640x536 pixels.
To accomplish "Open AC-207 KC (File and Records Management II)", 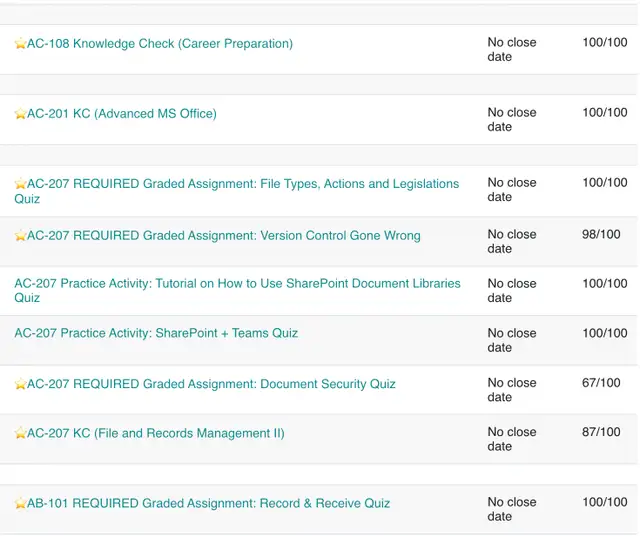I will coord(156,433).
